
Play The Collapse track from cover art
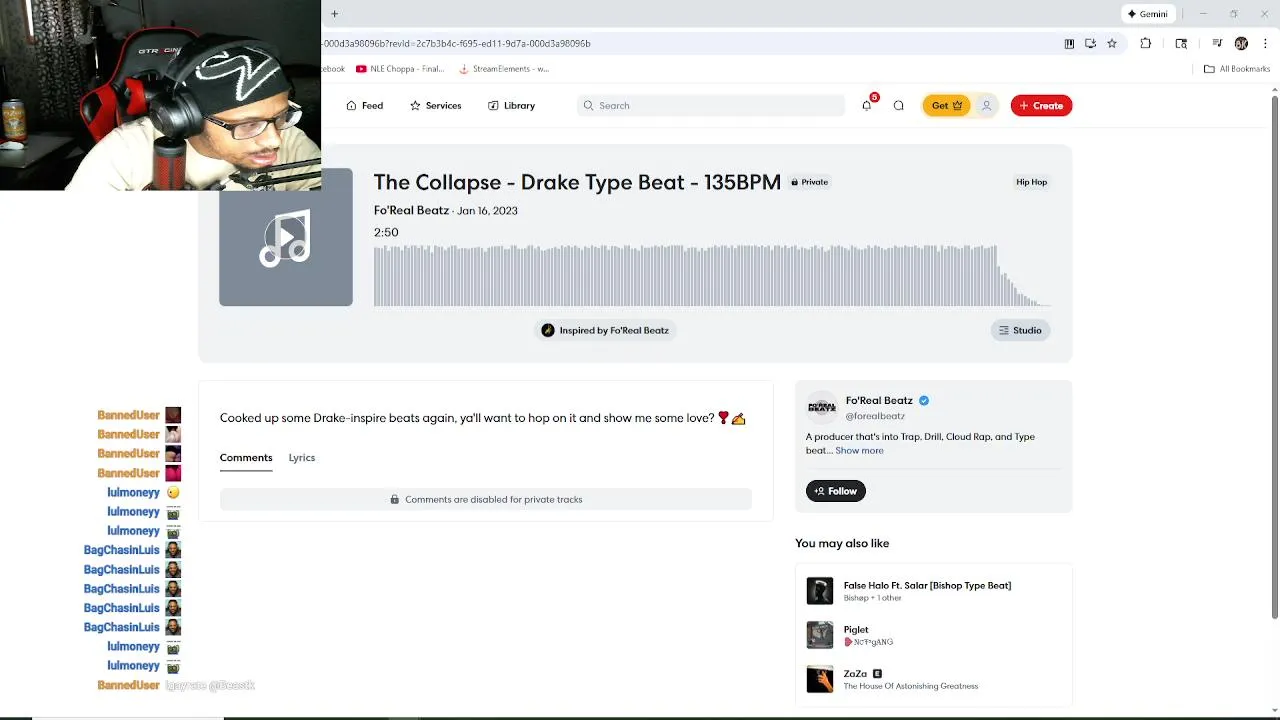pyautogui.click(x=286, y=238)
